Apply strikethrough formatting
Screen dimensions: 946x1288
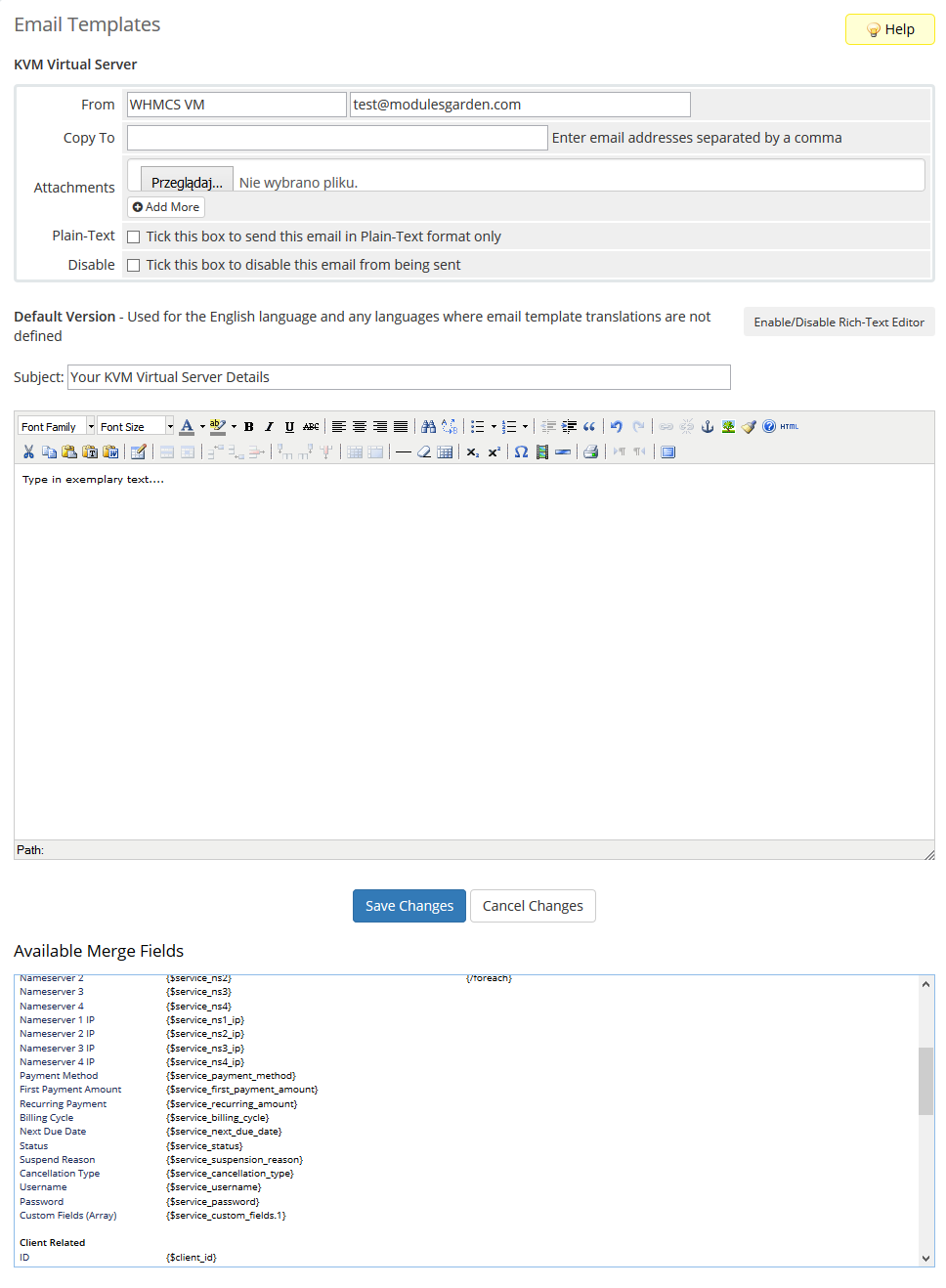click(311, 426)
